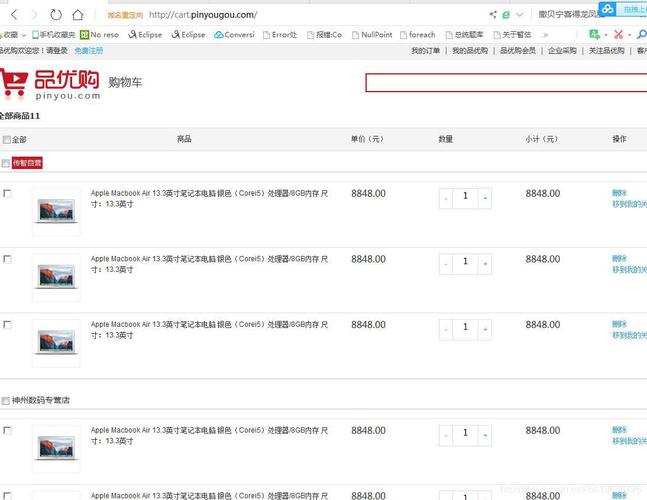Decrease quantity of first 传智自营 item
647x500 pixels.
(446, 198)
